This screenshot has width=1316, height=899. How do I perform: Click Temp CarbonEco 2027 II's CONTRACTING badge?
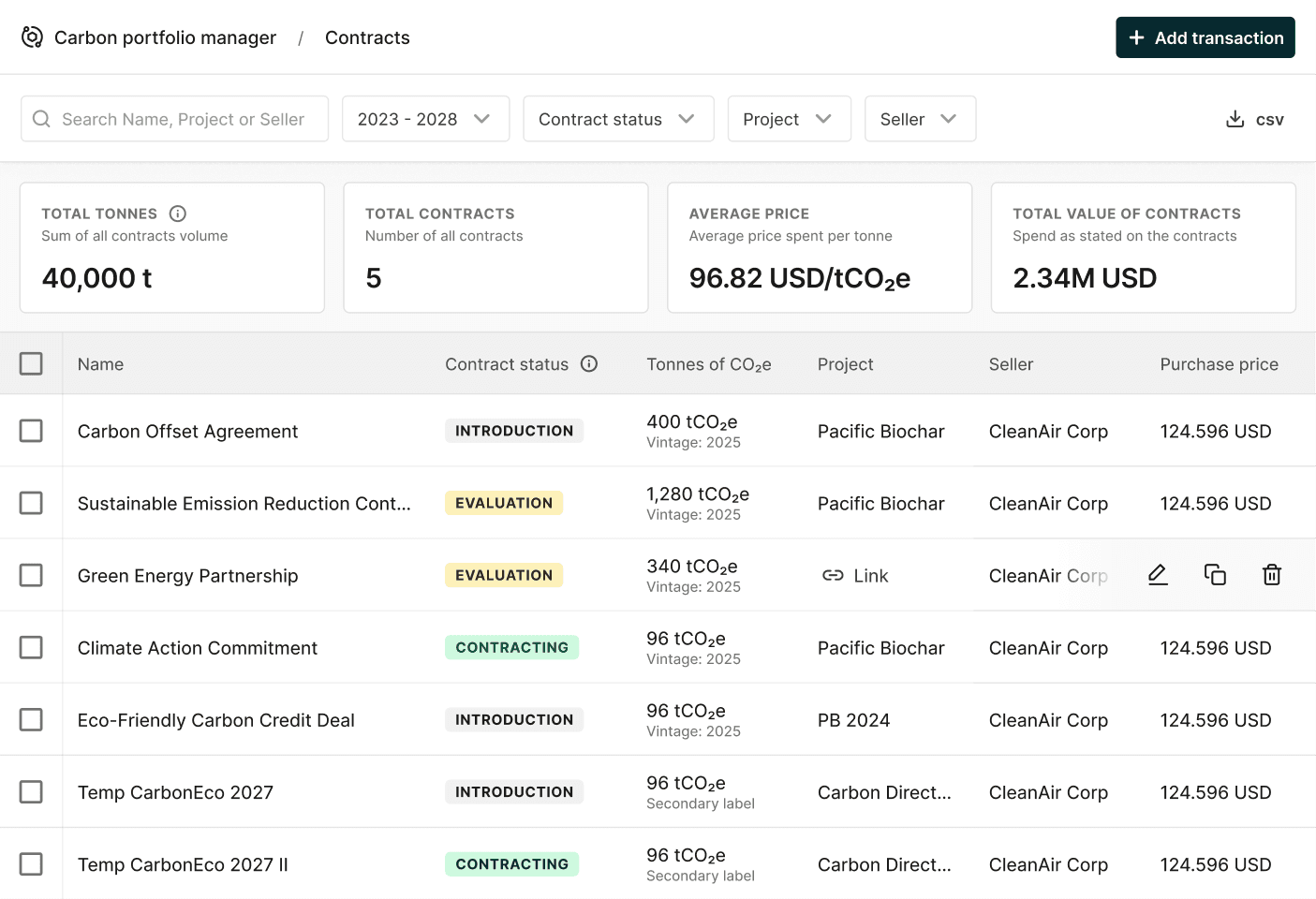[x=511, y=863]
